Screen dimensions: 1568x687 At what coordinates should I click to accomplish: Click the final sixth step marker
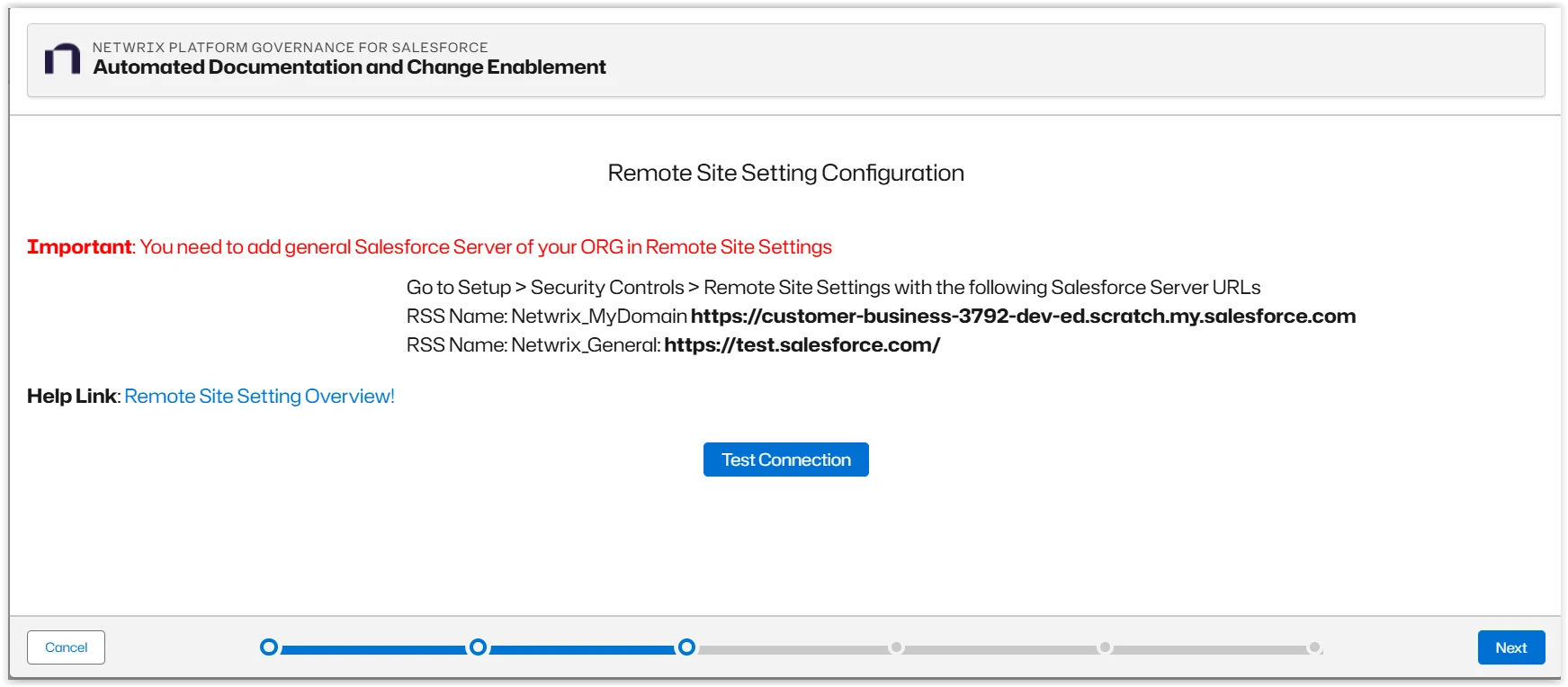1314,647
